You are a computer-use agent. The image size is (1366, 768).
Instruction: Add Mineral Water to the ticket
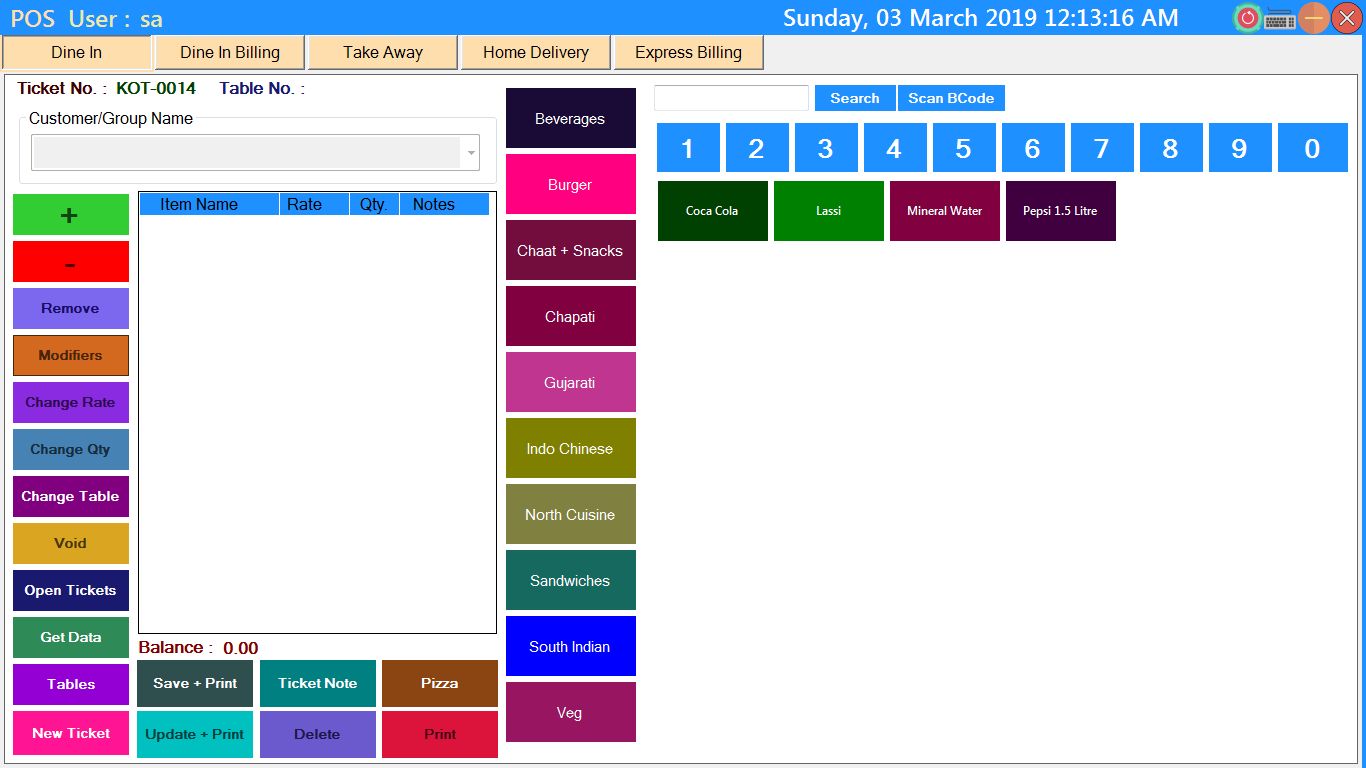click(x=944, y=211)
